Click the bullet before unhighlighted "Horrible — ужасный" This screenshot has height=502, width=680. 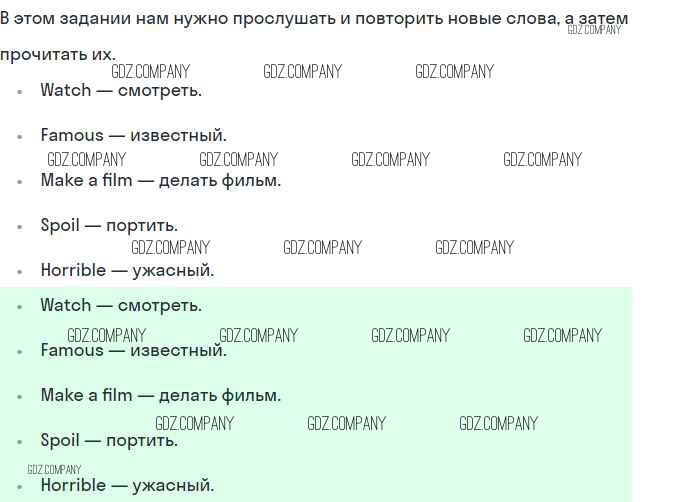[x=19, y=271]
